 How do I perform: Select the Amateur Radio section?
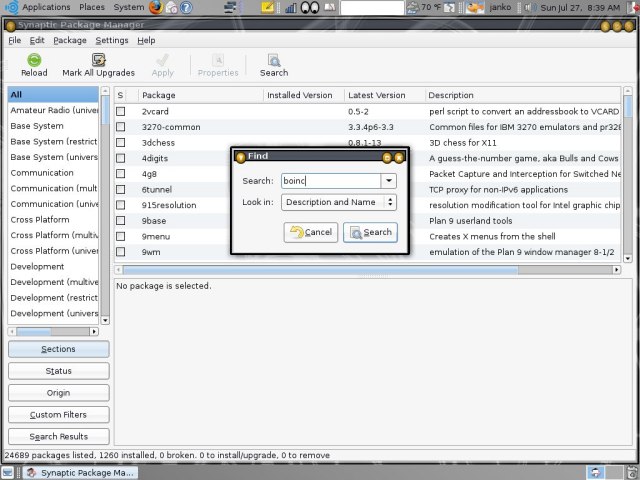coord(53,110)
